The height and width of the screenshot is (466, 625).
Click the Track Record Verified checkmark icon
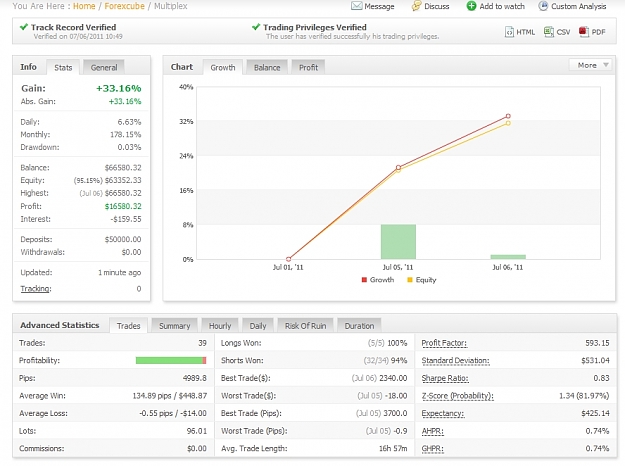tap(24, 27)
